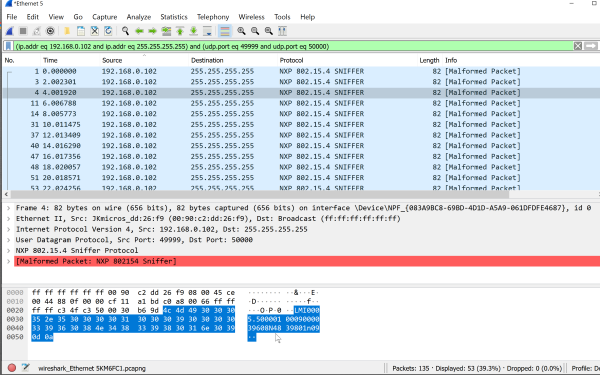This screenshot has height=375, width=600.
Task: Open expert information red circle icon
Action: click(12, 368)
